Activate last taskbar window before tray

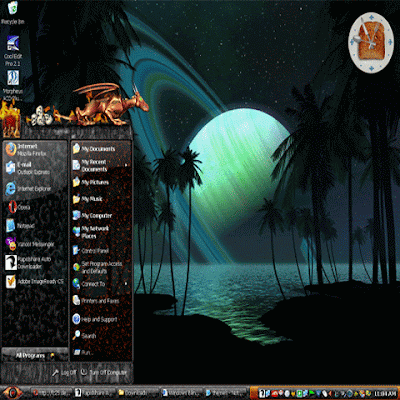coord(225,393)
